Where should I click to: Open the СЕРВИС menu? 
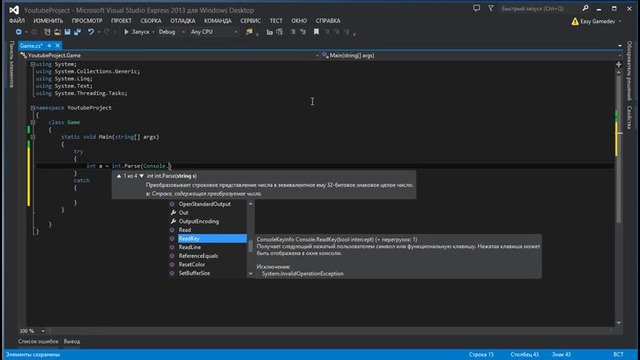coord(250,20)
